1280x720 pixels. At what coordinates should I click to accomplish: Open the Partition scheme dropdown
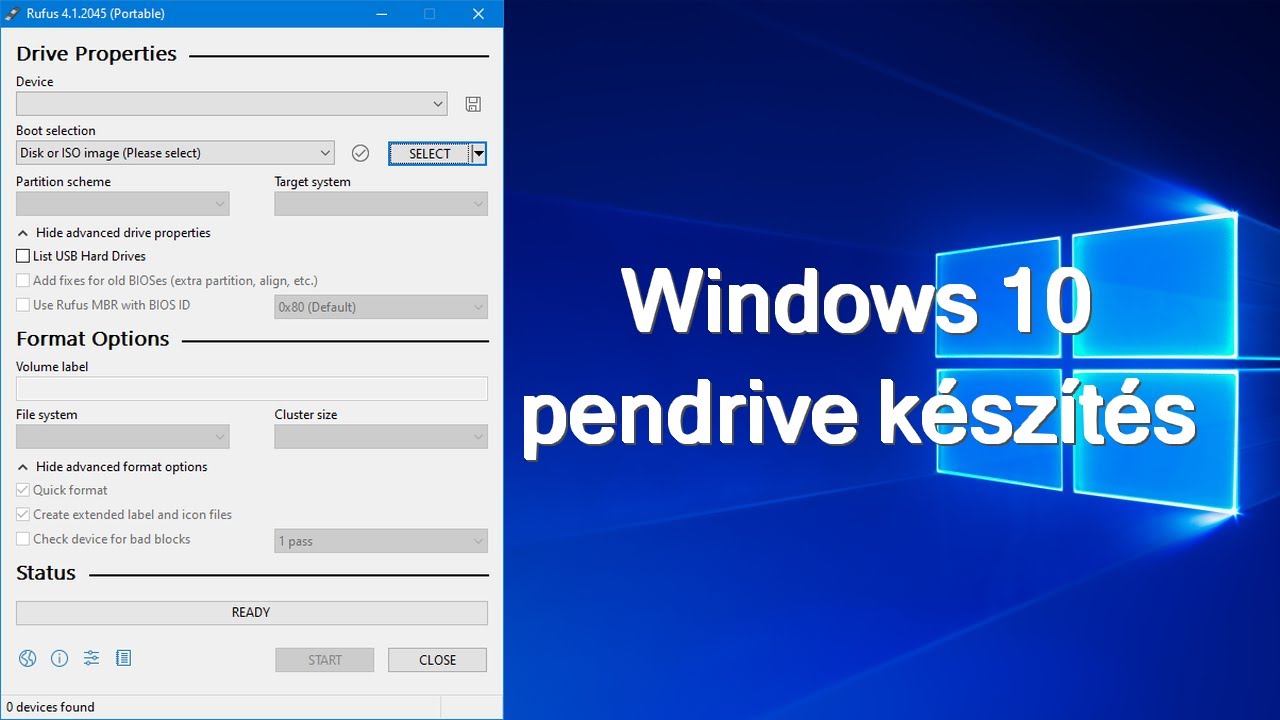(123, 204)
